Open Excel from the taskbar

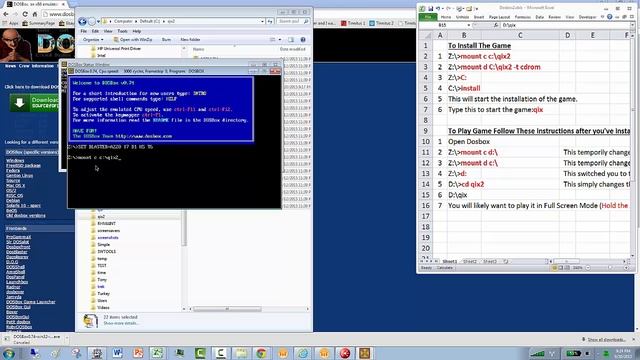coord(158,353)
